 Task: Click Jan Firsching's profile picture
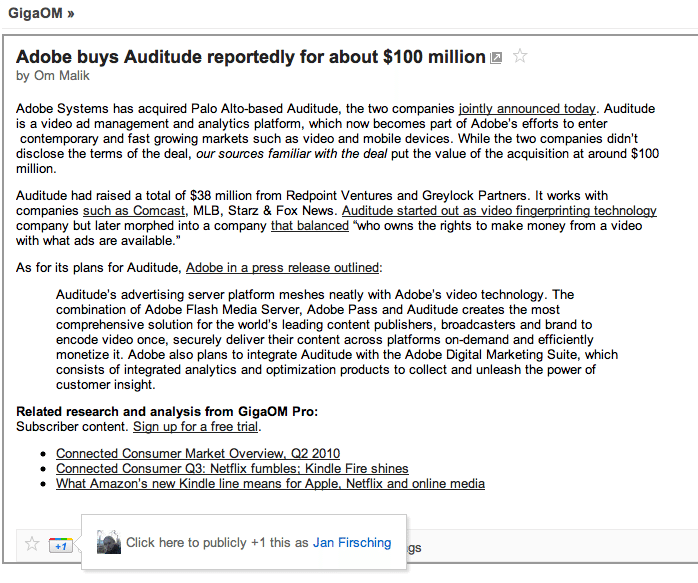(x=109, y=542)
